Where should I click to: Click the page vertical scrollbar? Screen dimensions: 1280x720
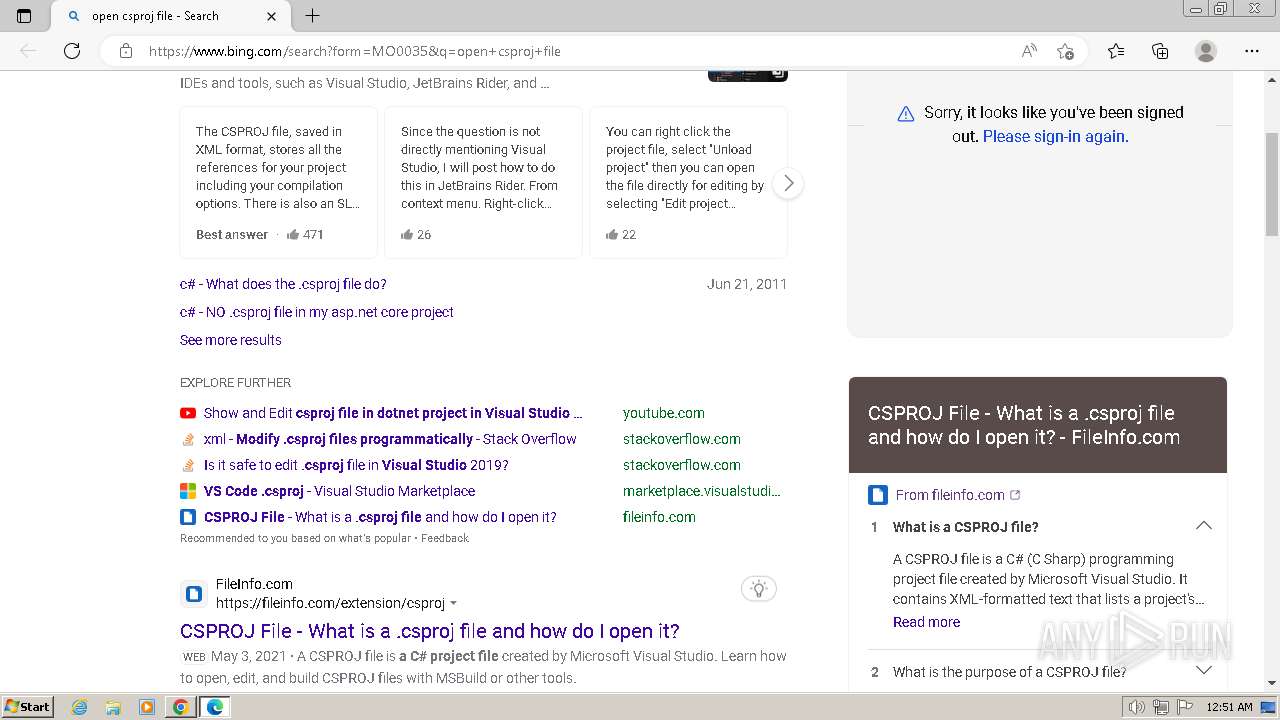click(1272, 186)
